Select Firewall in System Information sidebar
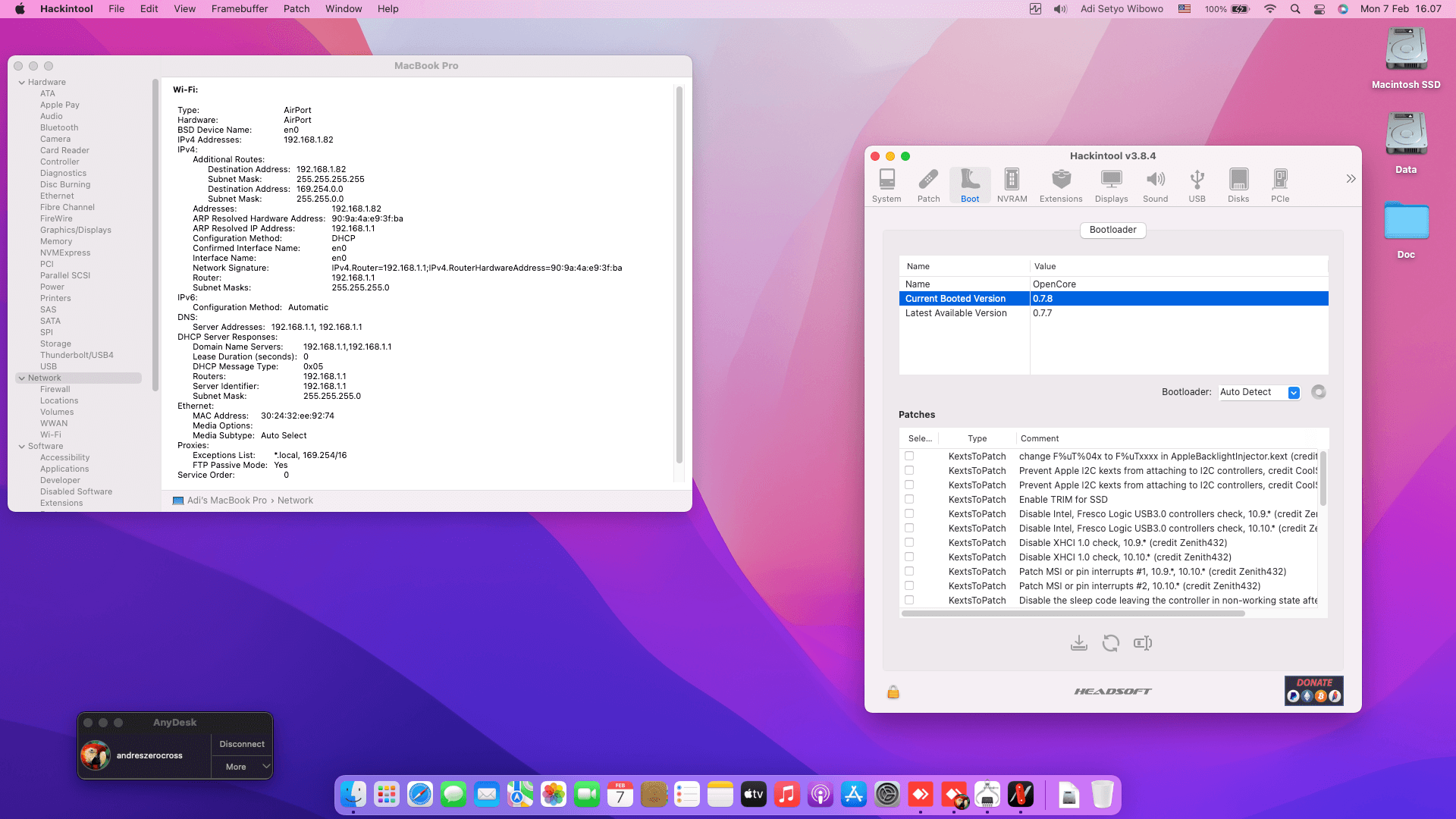 pos(55,389)
